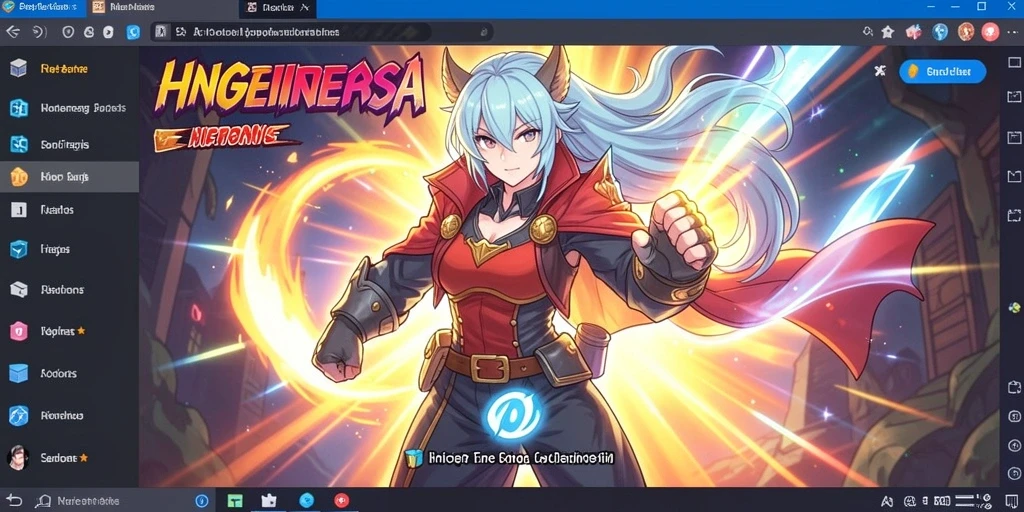Click the blue globe toolbar icon
This screenshot has height=512, width=1024.
coord(940,31)
